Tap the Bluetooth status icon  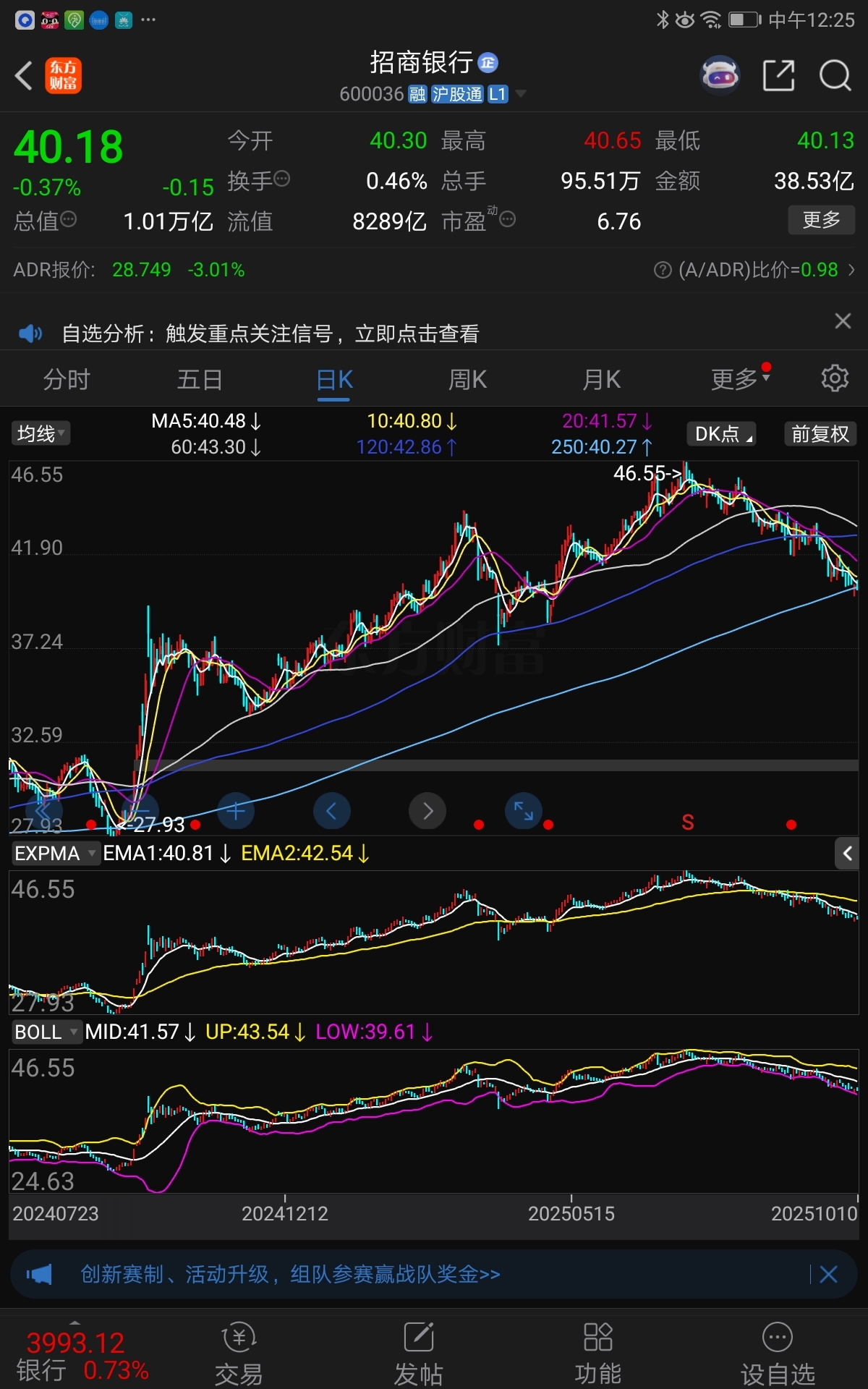point(663,20)
